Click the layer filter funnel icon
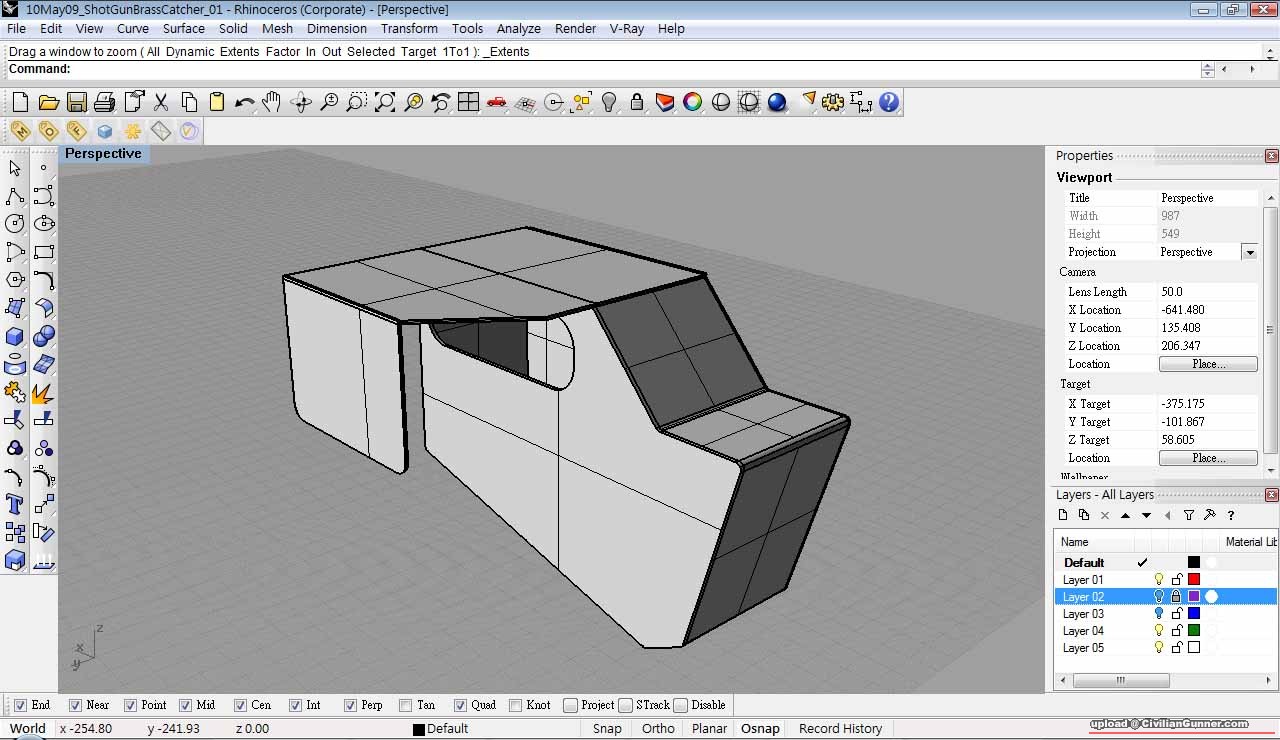The width and height of the screenshot is (1280, 740). click(x=1189, y=515)
